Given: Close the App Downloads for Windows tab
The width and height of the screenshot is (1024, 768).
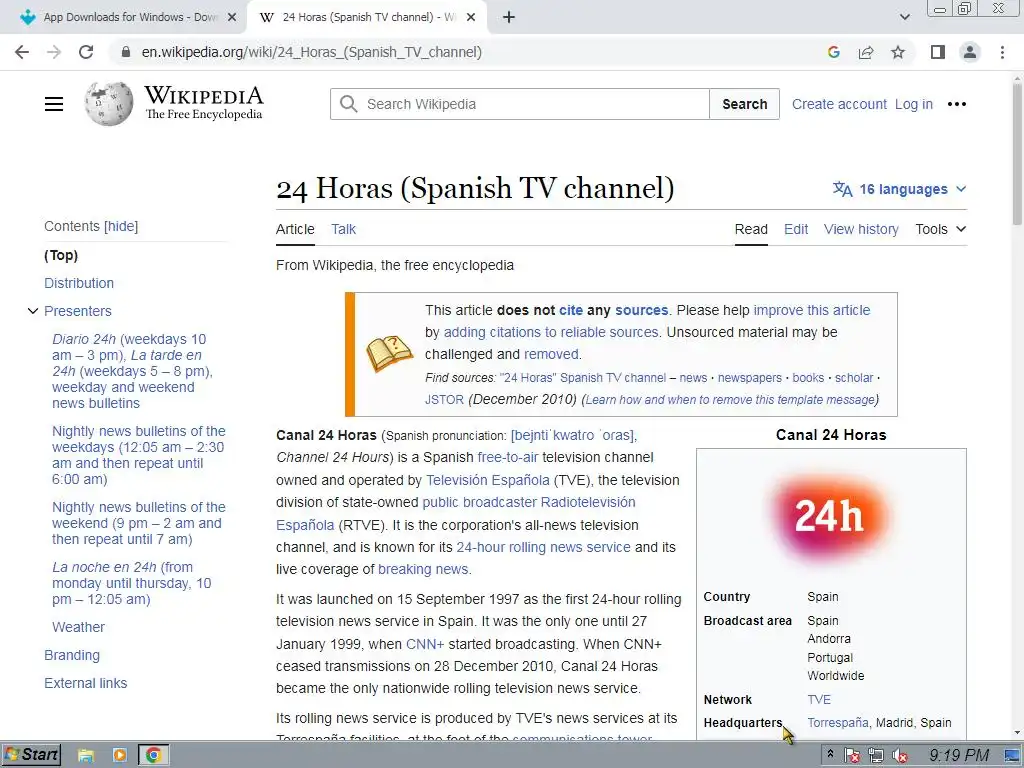Looking at the screenshot, I should pyautogui.click(x=232, y=18).
